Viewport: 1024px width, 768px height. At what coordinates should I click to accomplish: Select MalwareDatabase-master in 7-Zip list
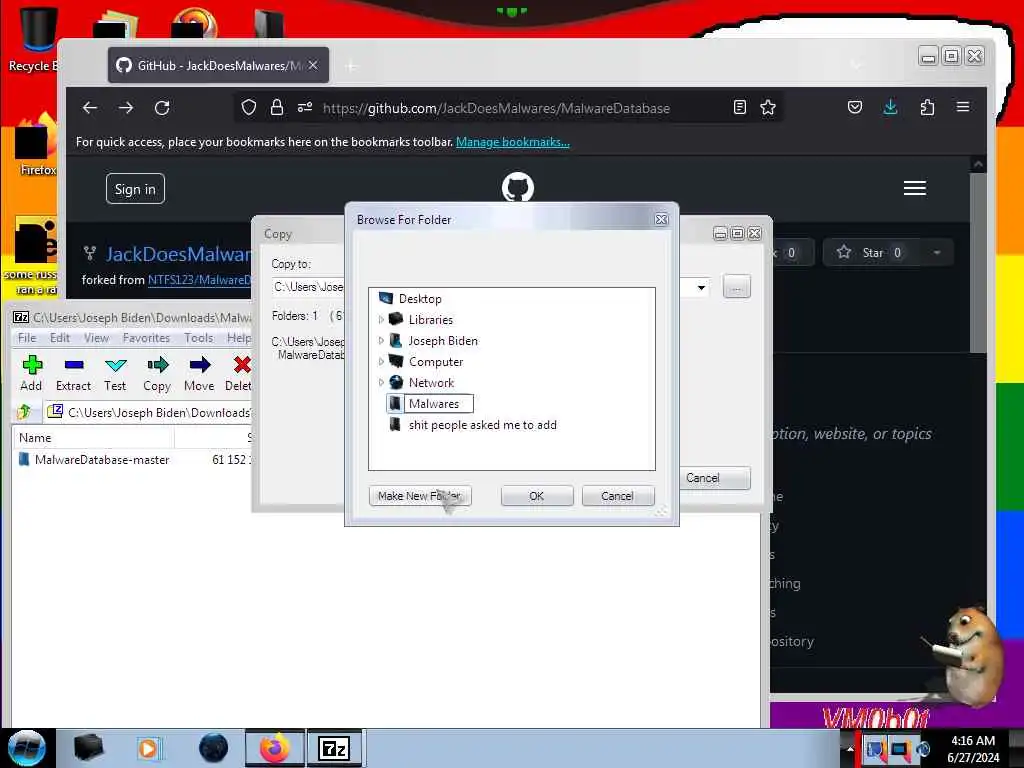tap(102, 460)
